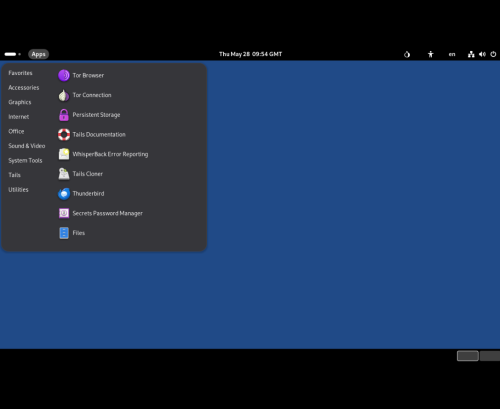Click the volume speaker icon
Image resolution: width=500 pixels, height=409 pixels.
point(482,54)
